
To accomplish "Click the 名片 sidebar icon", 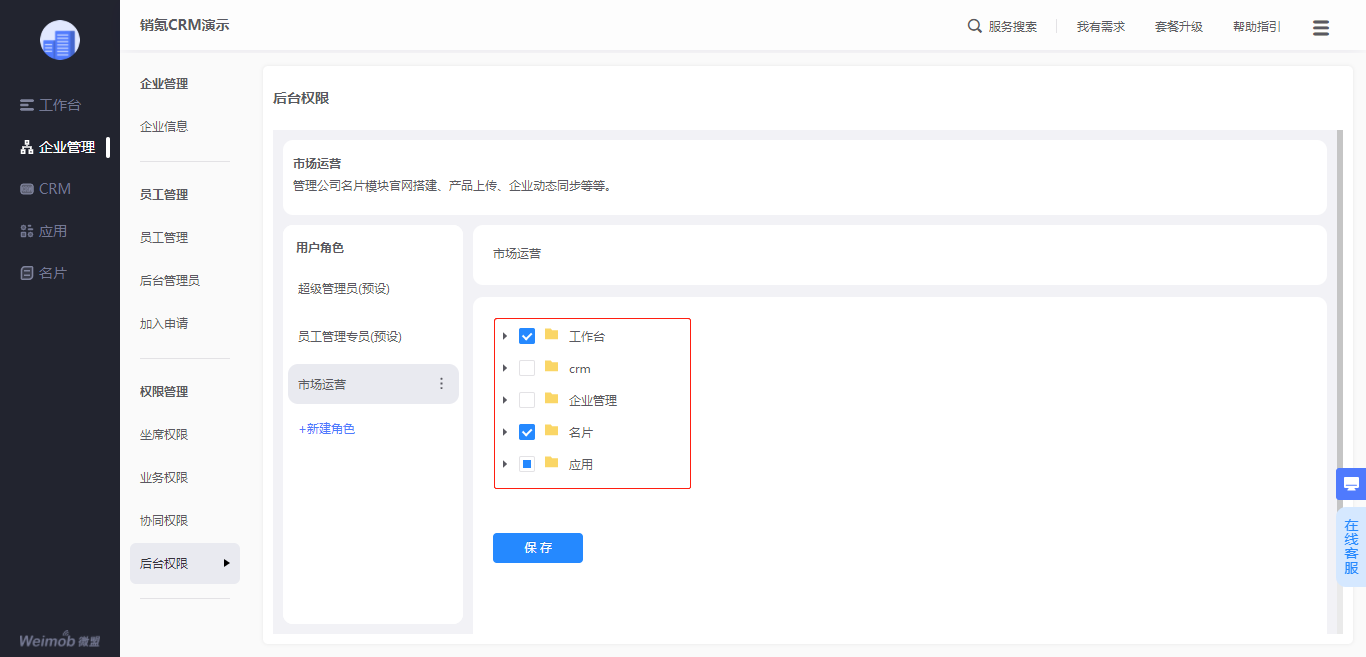I will pos(27,273).
